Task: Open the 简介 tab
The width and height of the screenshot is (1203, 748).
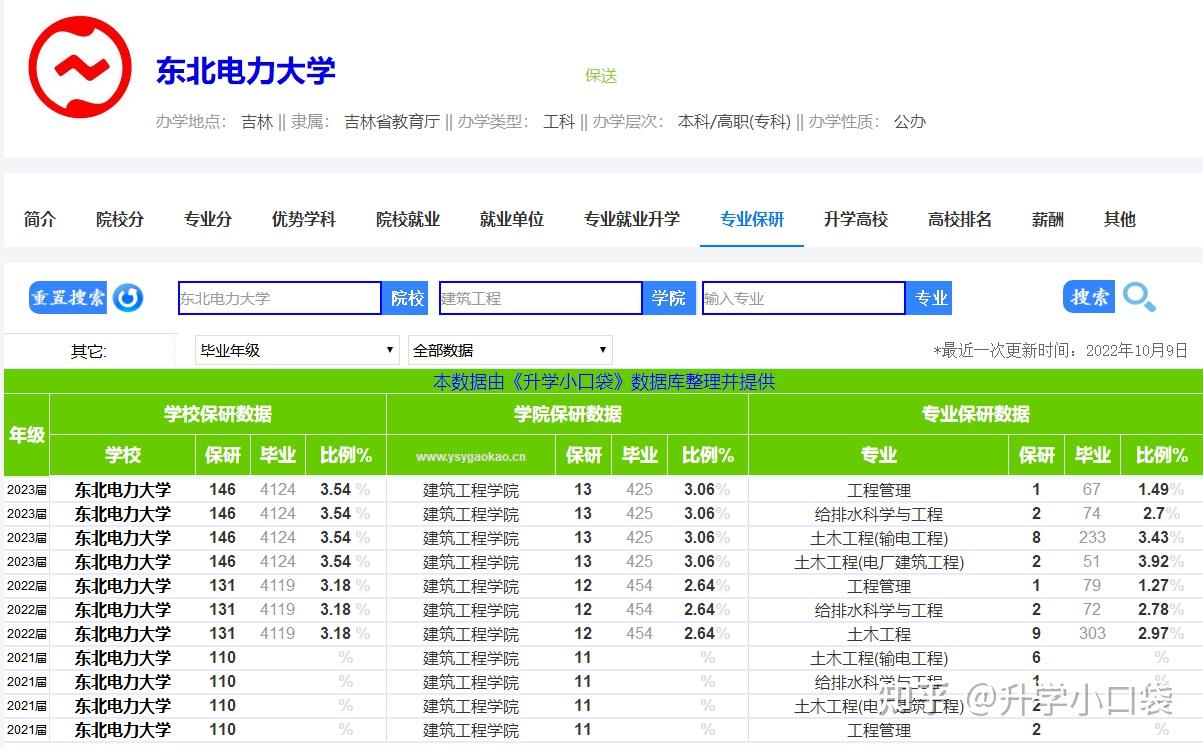Action: coord(40,219)
